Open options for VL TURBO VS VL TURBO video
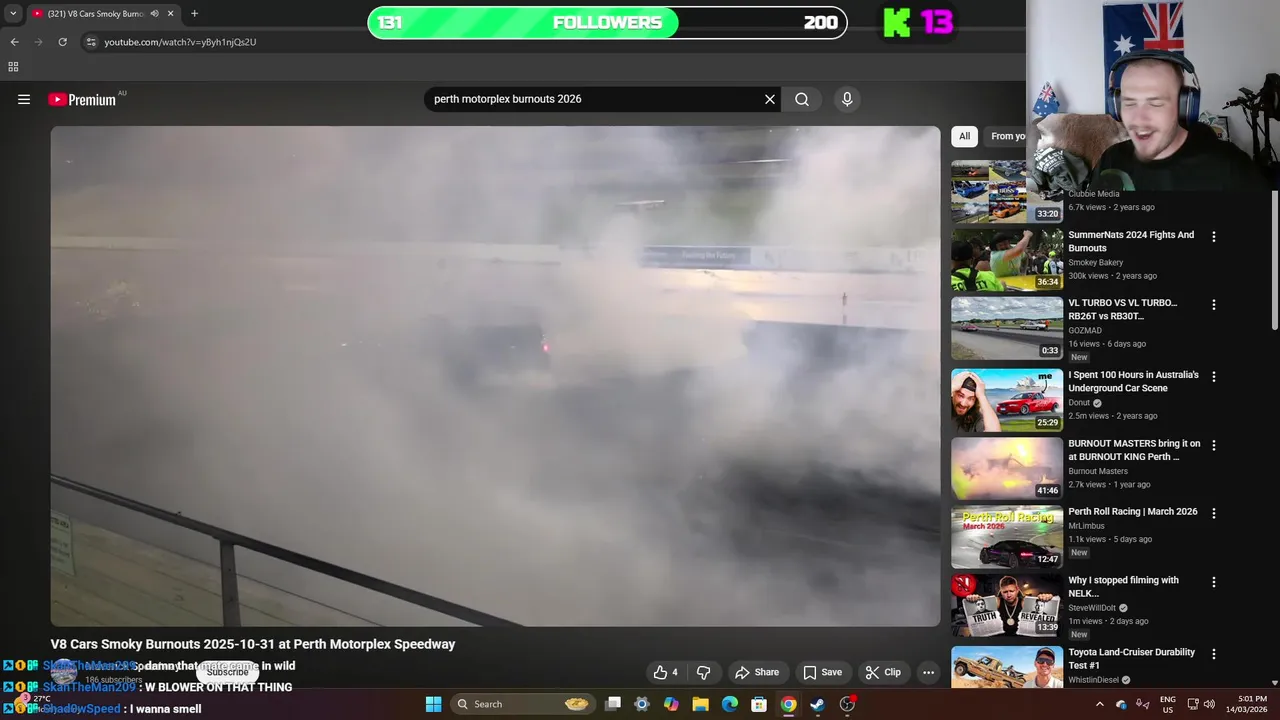This screenshot has width=1280, height=720. point(1214,305)
